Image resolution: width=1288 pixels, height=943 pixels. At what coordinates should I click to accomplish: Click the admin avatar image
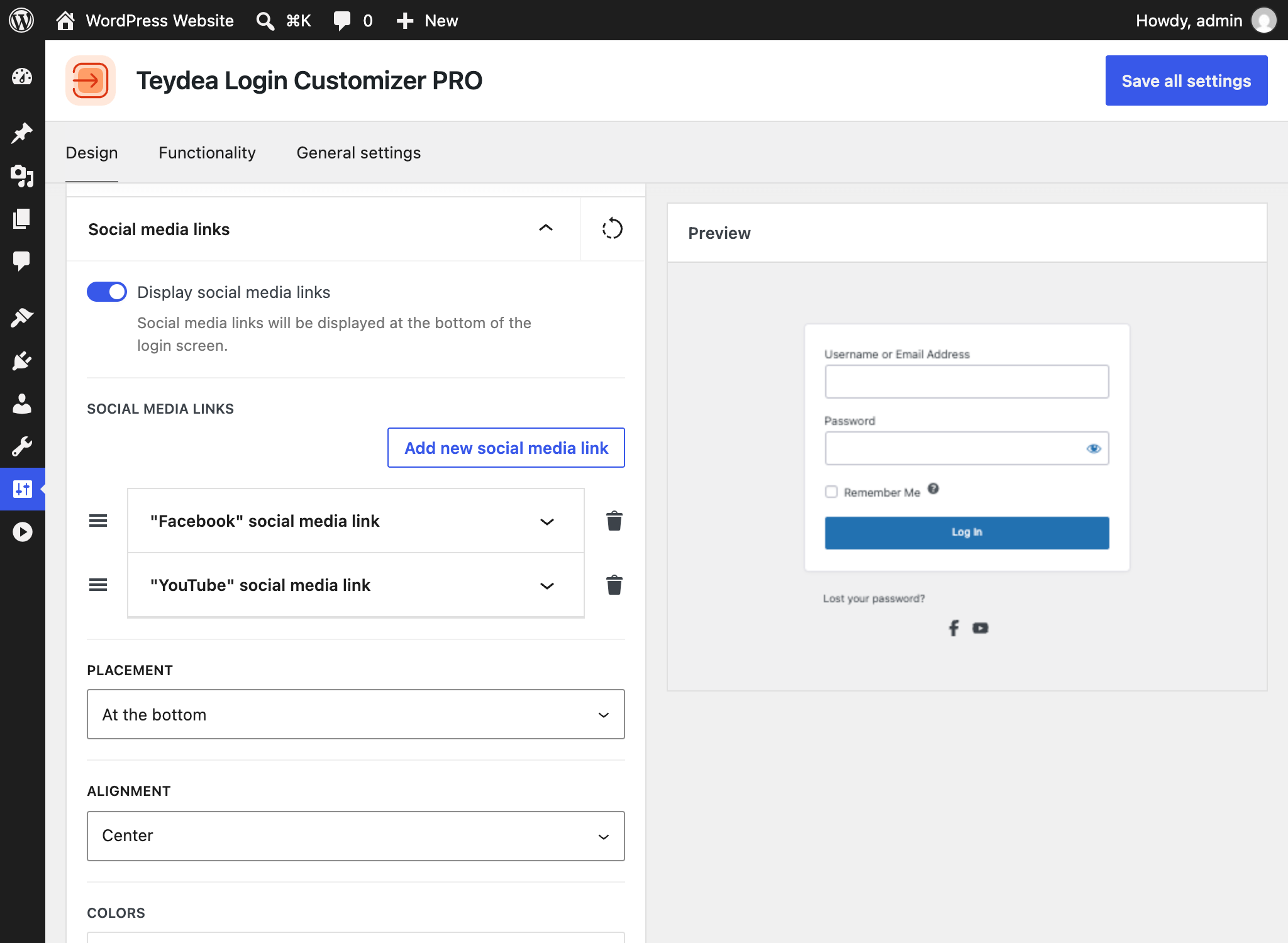click(x=1263, y=20)
